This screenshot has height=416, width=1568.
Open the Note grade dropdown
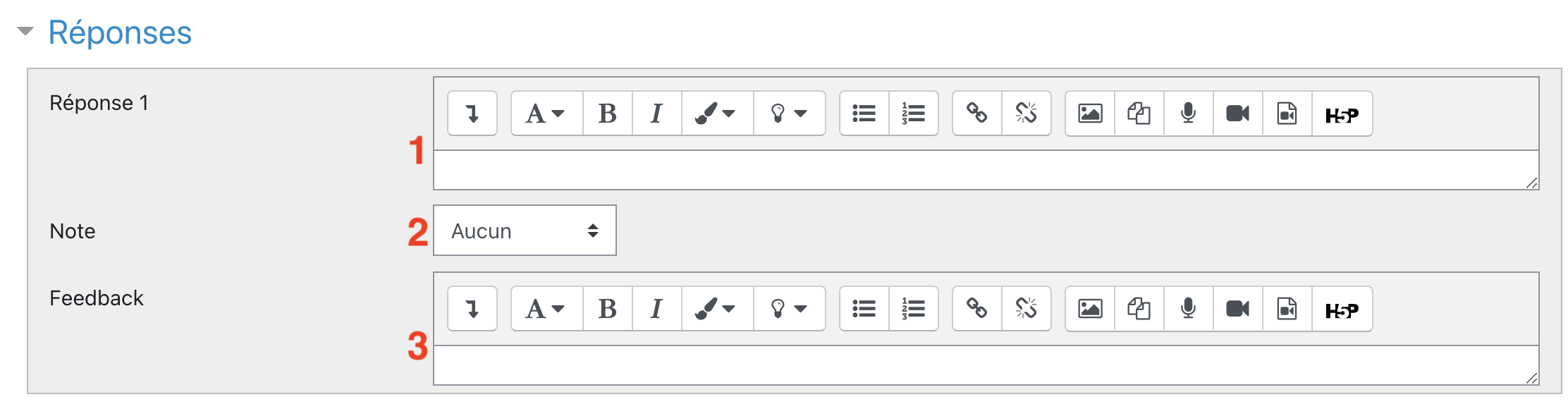(525, 231)
